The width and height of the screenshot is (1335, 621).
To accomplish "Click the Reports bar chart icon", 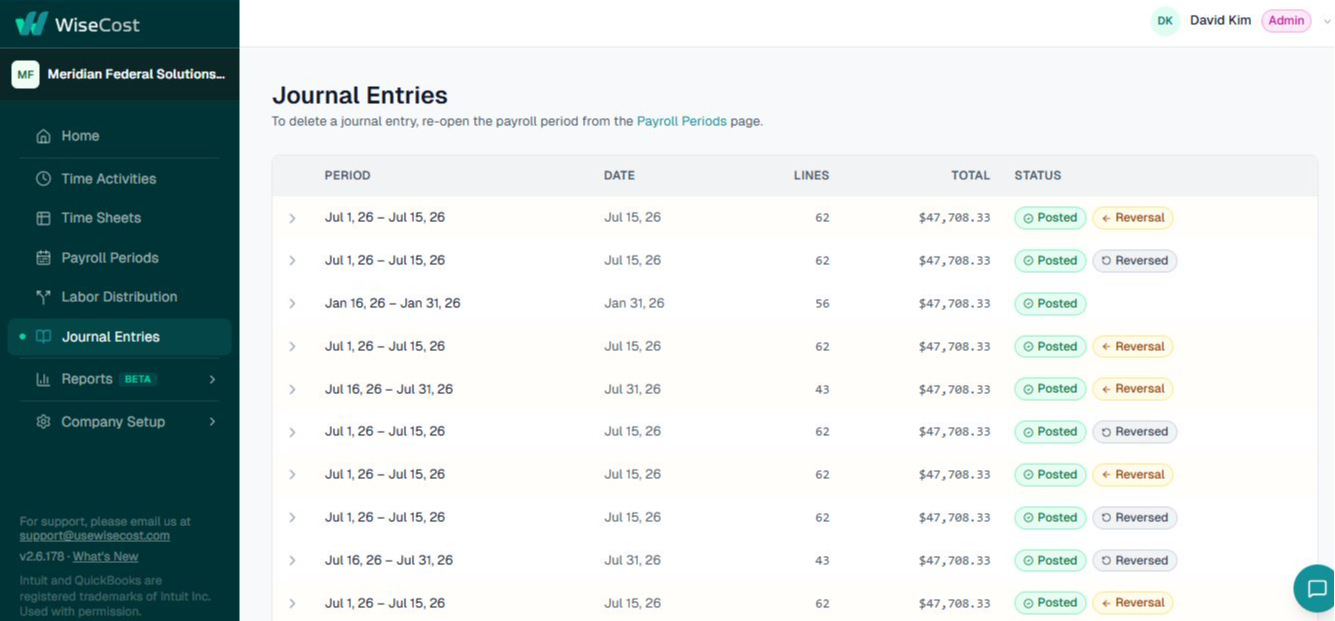I will point(43,379).
